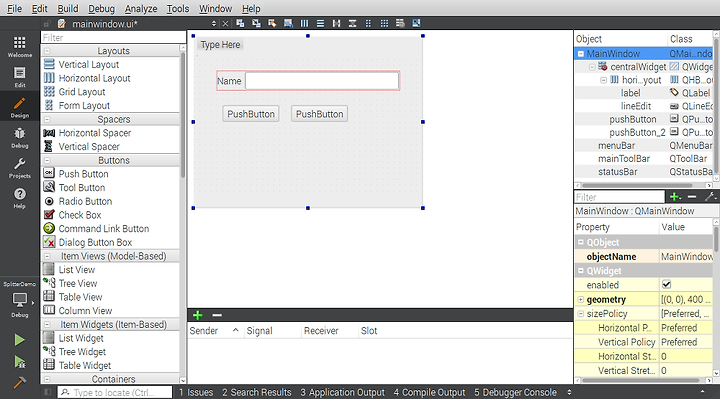Collapse the QObject property group
The height and width of the screenshot is (399, 720).
[x=581, y=242]
